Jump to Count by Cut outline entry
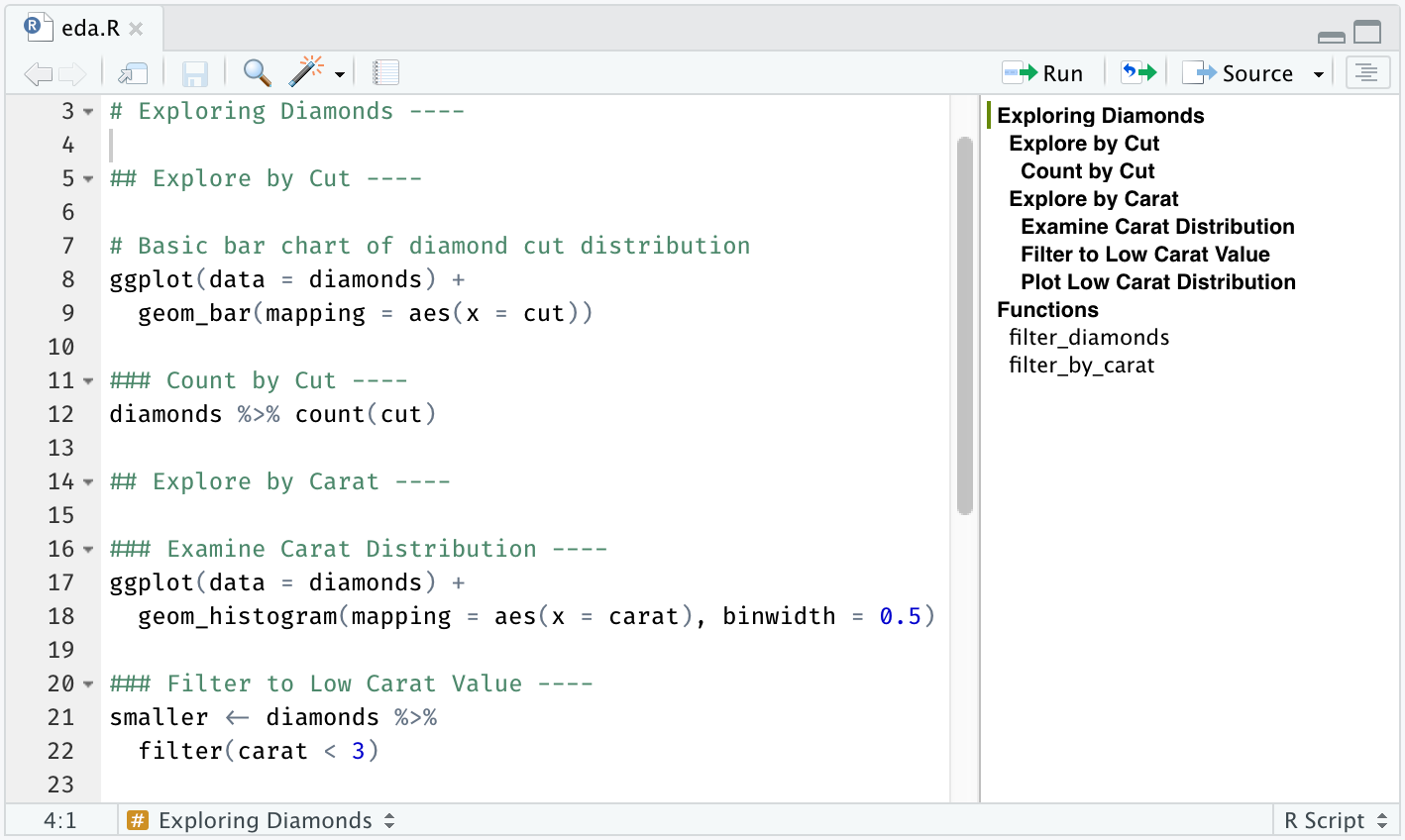Viewport: 1405px width, 840px height. 1086,170
